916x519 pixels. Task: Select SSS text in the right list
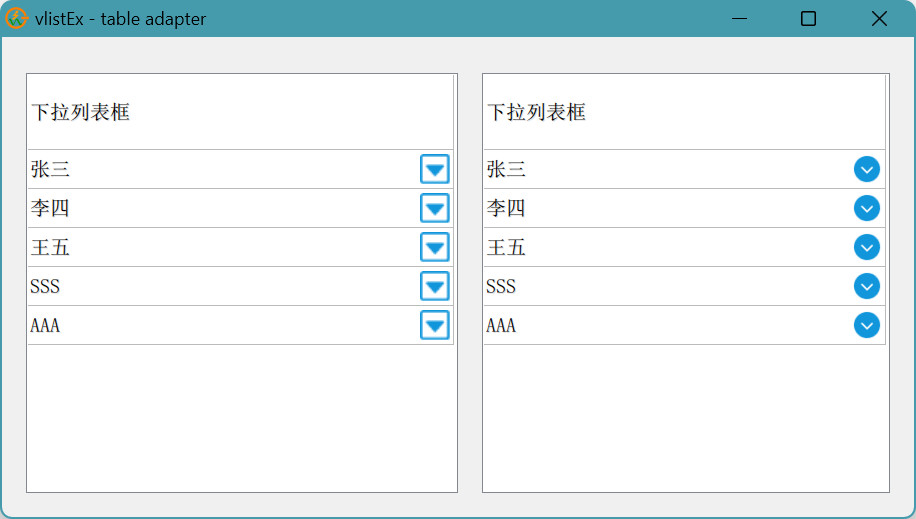(501, 286)
